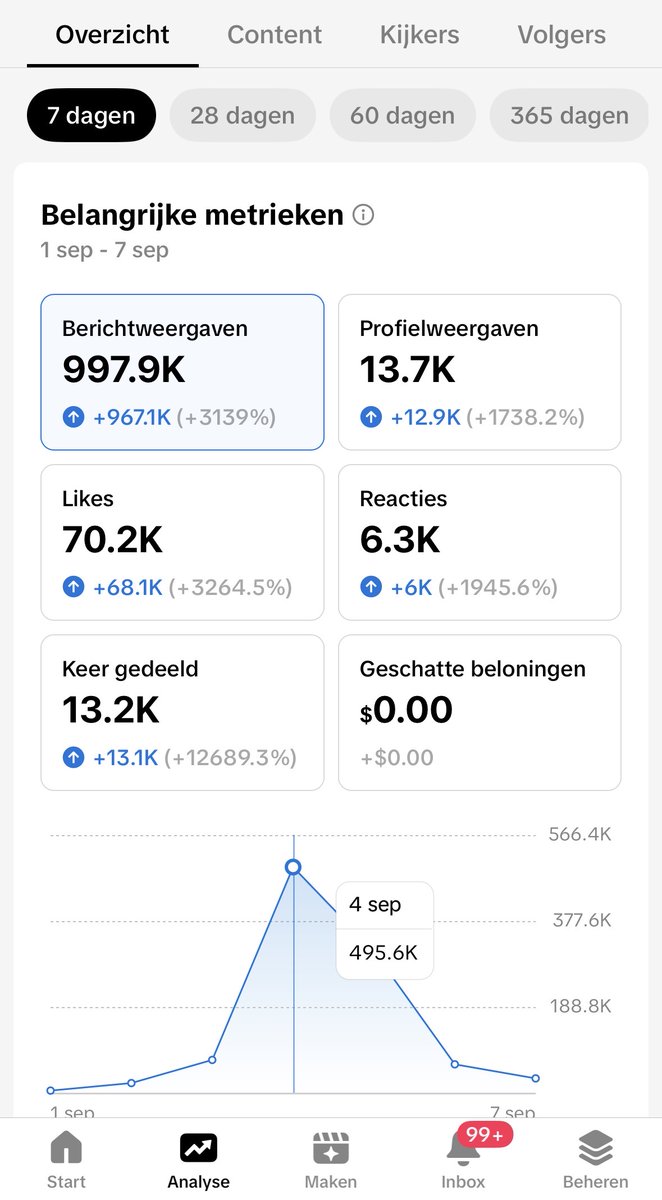The image size is (662, 1200).
Task: Click the up-arrow icon beside +12.9K
Action: coord(371,417)
